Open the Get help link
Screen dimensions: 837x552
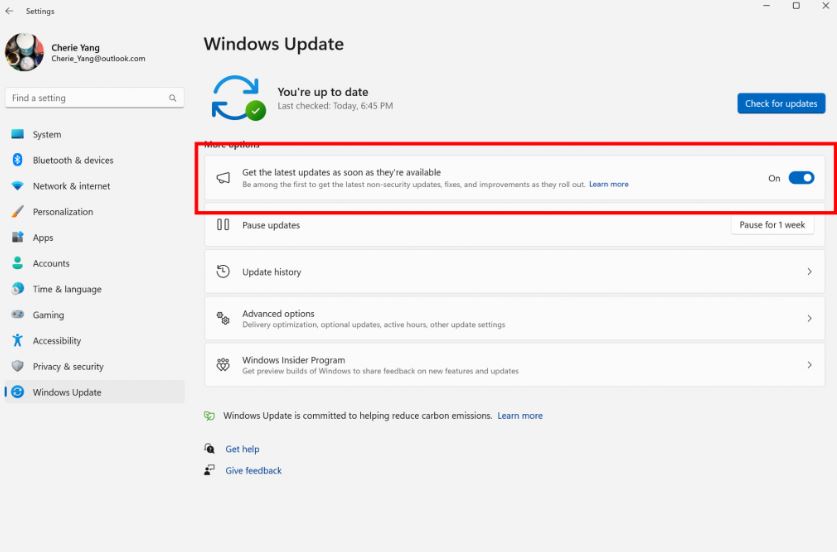(x=242, y=450)
